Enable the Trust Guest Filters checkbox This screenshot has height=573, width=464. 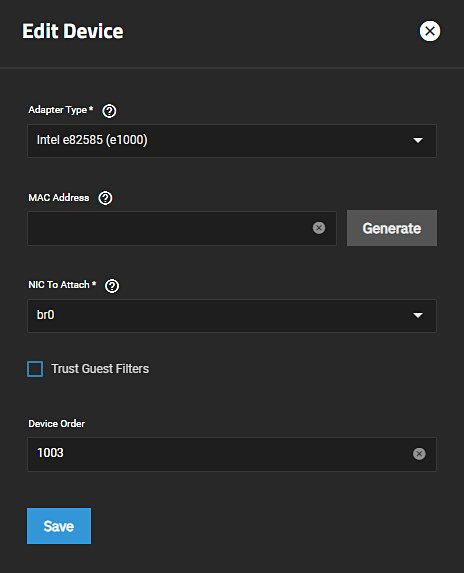(35, 369)
